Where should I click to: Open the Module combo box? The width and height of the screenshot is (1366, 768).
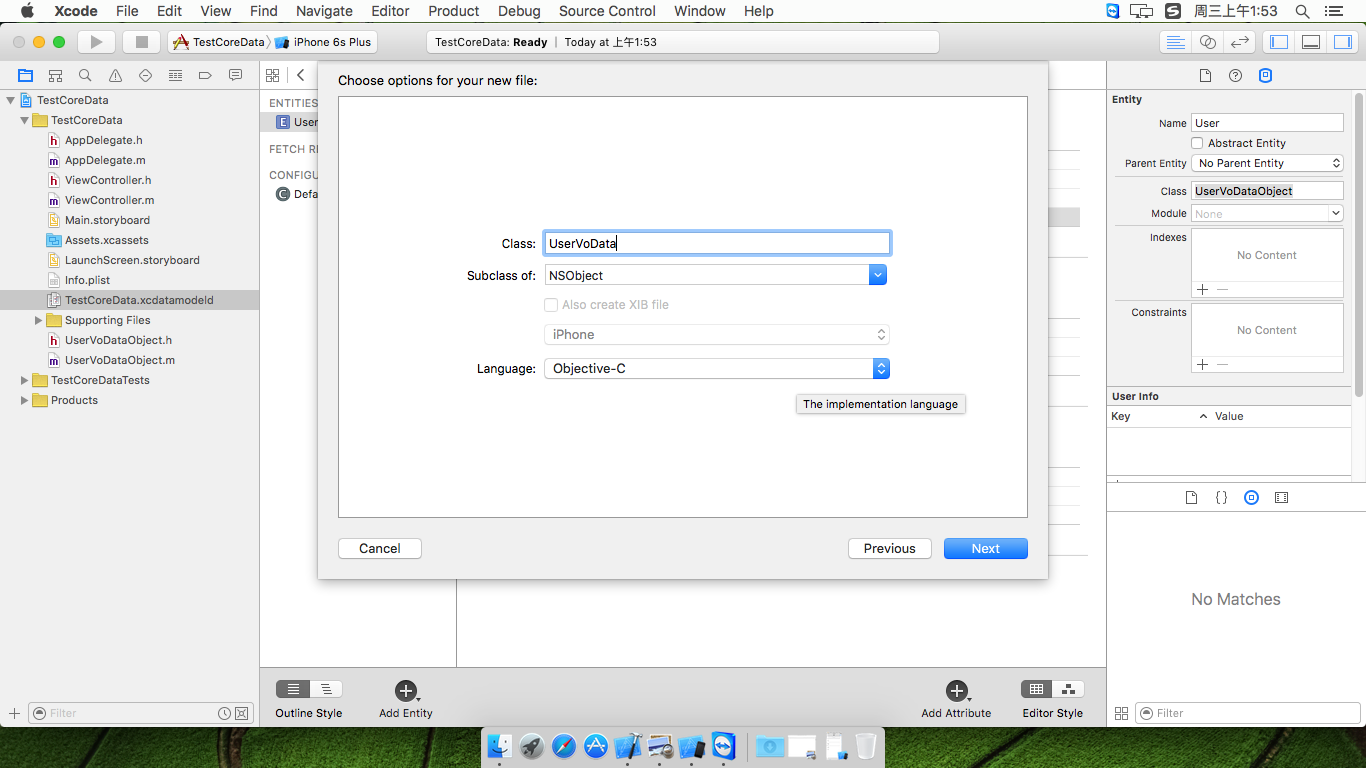pos(1335,213)
